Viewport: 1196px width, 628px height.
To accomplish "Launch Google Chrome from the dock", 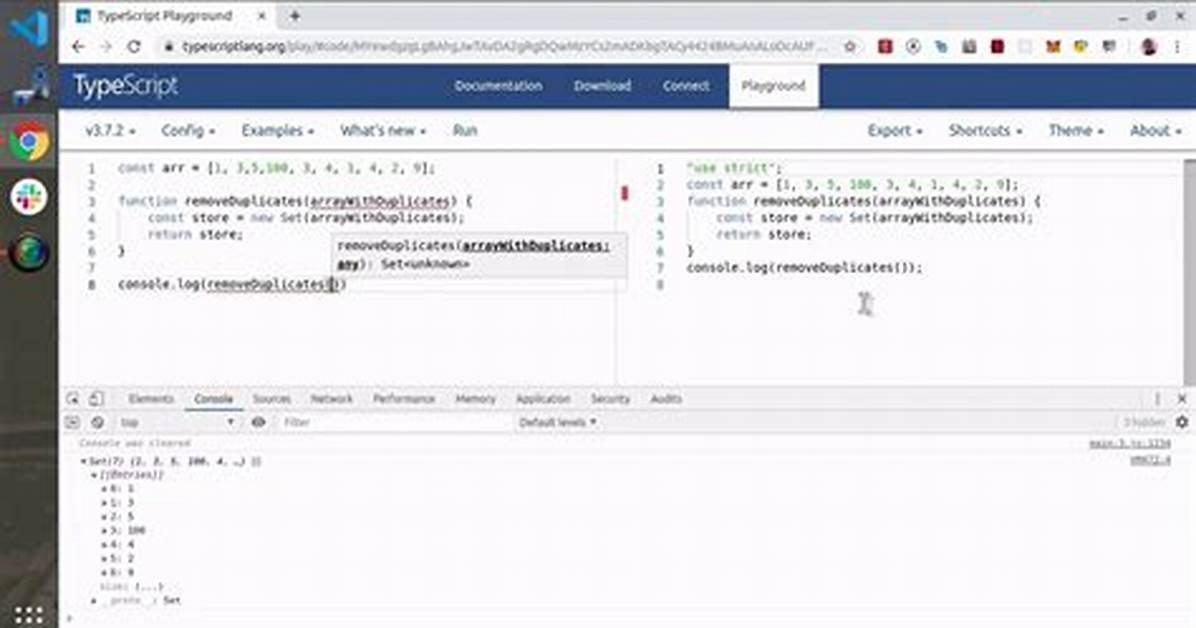I will click(29, 142).
